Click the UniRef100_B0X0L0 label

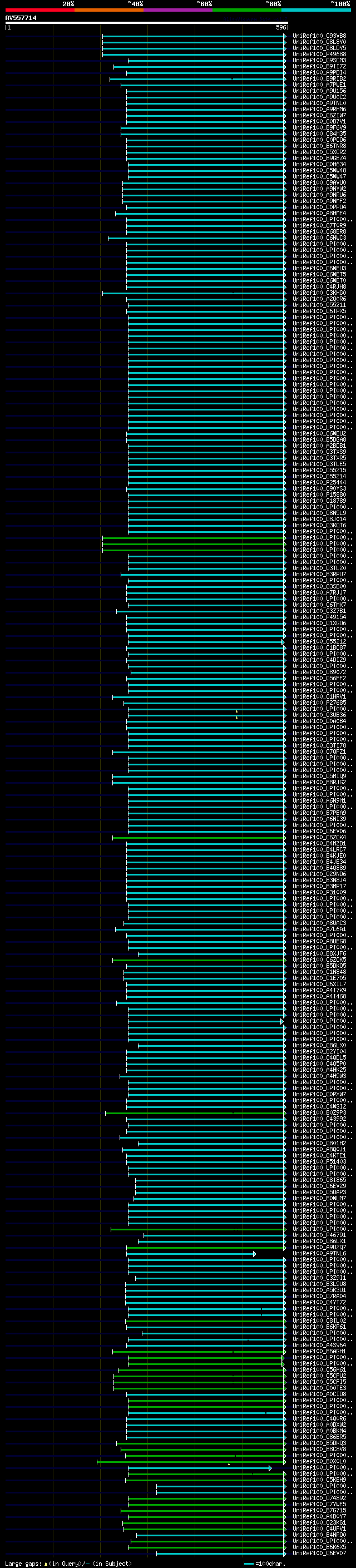[319, 1461]
